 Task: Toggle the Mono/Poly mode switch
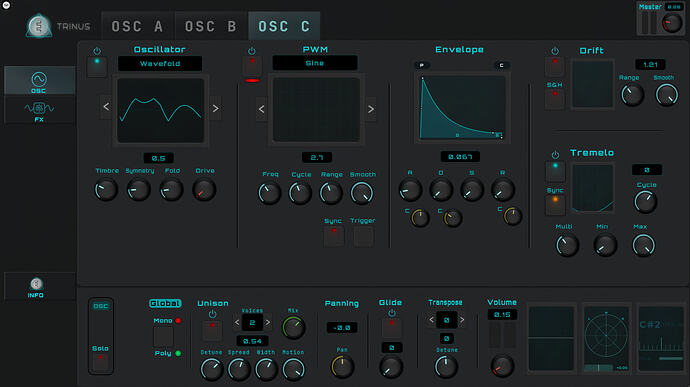[163, 337]
